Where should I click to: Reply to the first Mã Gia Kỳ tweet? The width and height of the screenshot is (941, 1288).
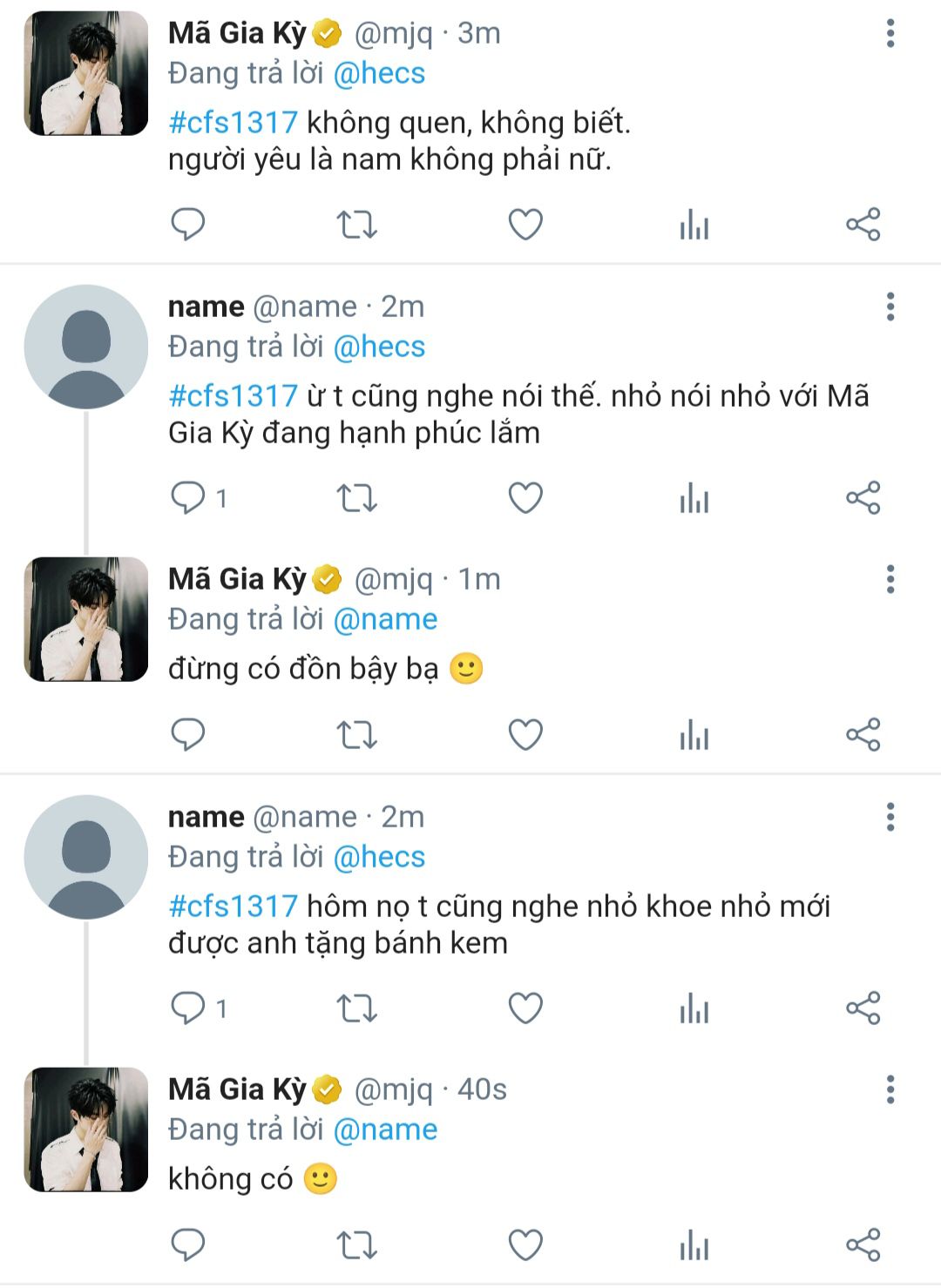click(187, 225)
